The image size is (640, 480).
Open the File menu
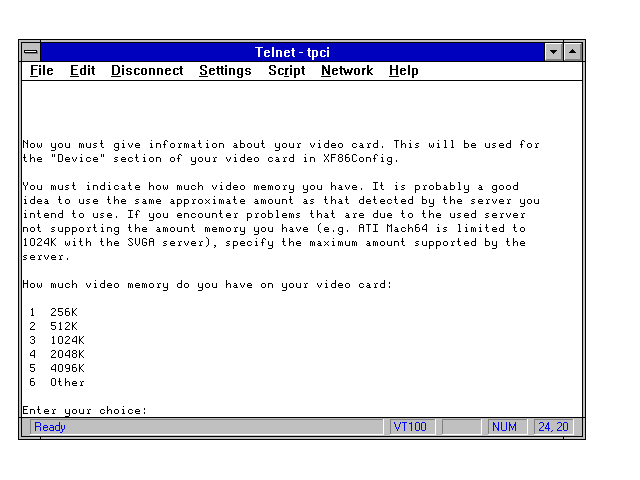[42, 71]
